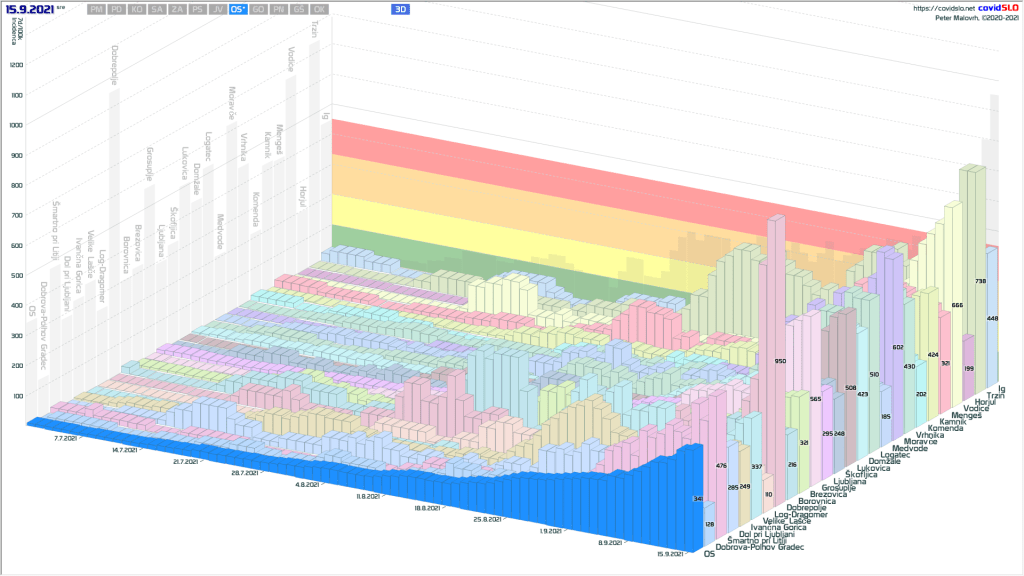Click the red incidence threshold band
This screenshot has width=1024, height=576.
[500, 140]
